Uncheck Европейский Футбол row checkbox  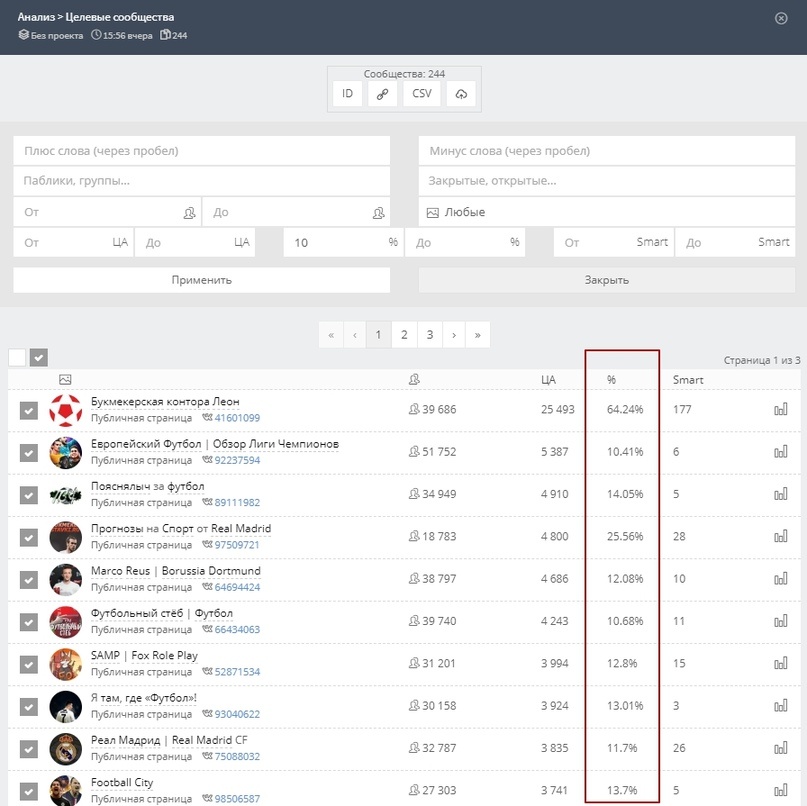29,453
